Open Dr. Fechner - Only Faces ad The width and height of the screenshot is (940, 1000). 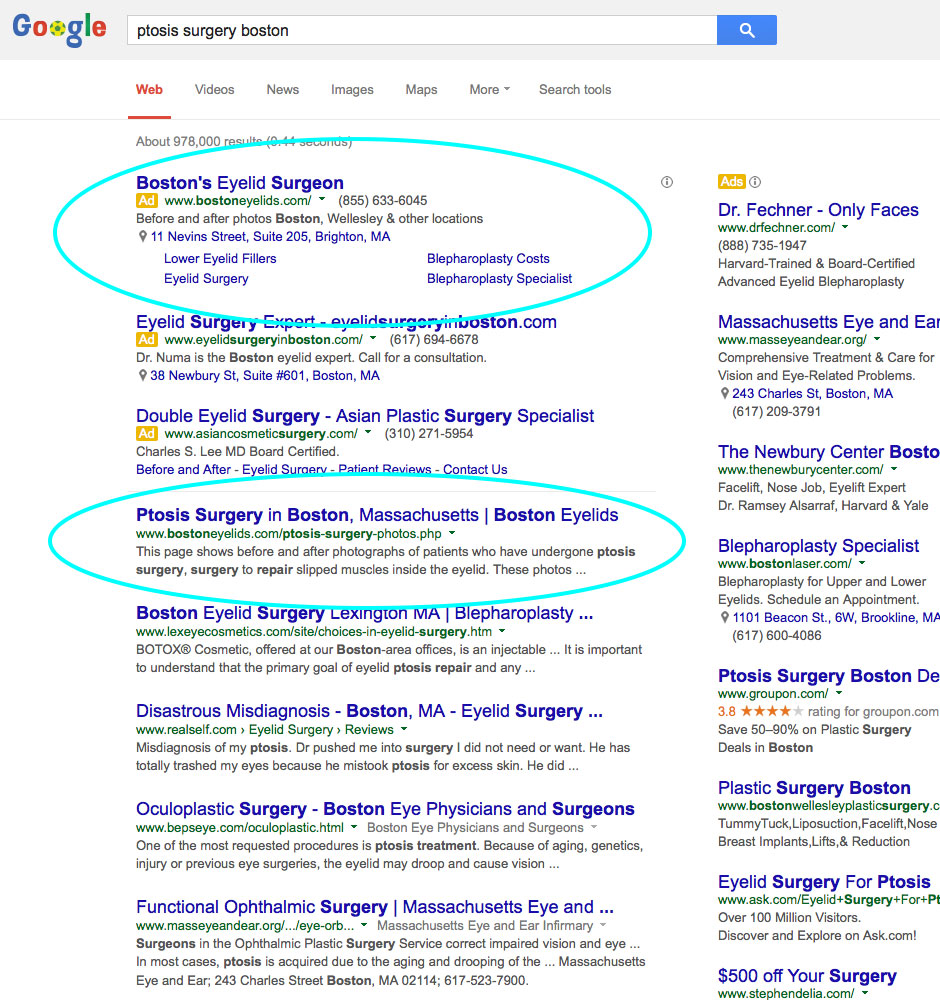(x=818, y=210)
